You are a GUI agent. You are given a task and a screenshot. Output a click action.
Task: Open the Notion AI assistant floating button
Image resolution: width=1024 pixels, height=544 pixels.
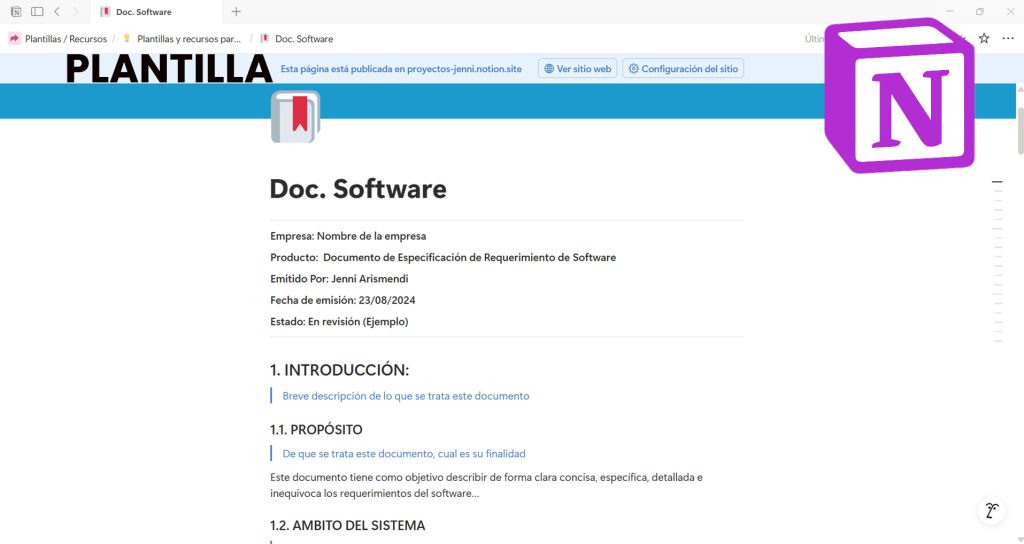(x=990, y=511)
